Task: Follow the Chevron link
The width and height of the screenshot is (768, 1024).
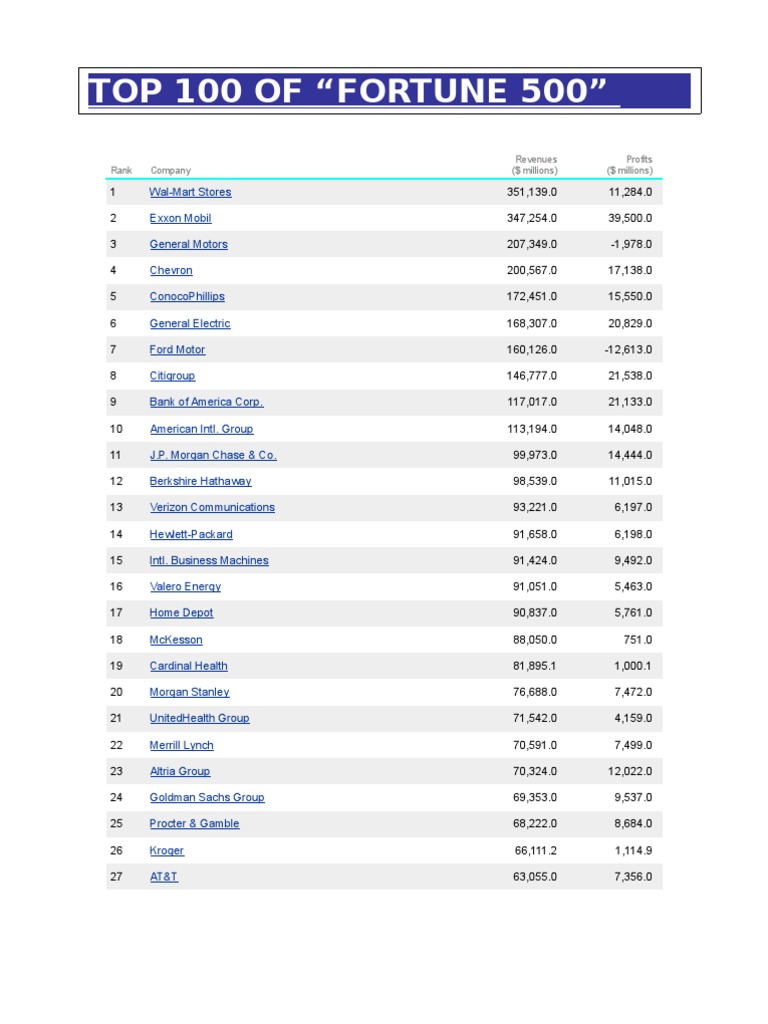Action: pos(171,271)
